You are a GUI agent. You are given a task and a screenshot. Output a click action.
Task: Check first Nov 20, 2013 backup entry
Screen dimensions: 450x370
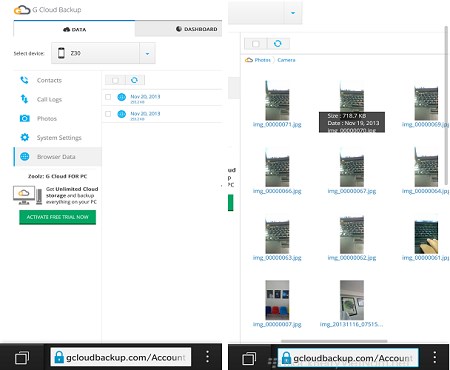[108, 97]
